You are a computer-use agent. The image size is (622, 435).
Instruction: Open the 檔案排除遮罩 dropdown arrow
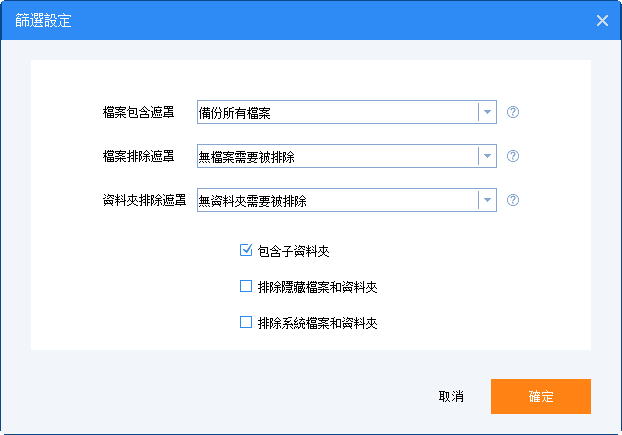[x=487, y=156]
